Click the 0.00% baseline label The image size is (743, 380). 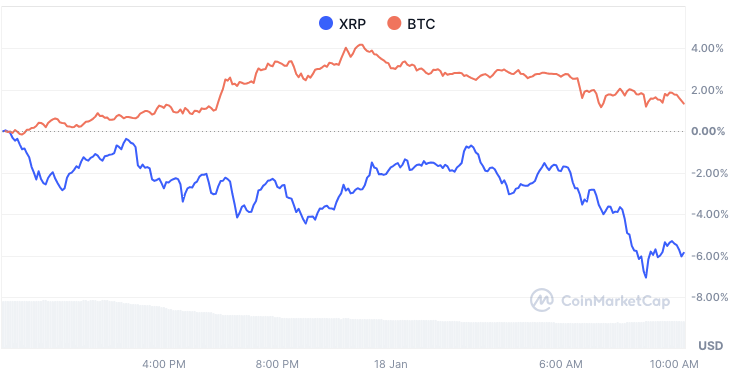pyautogui.click(x=708, y=131)
